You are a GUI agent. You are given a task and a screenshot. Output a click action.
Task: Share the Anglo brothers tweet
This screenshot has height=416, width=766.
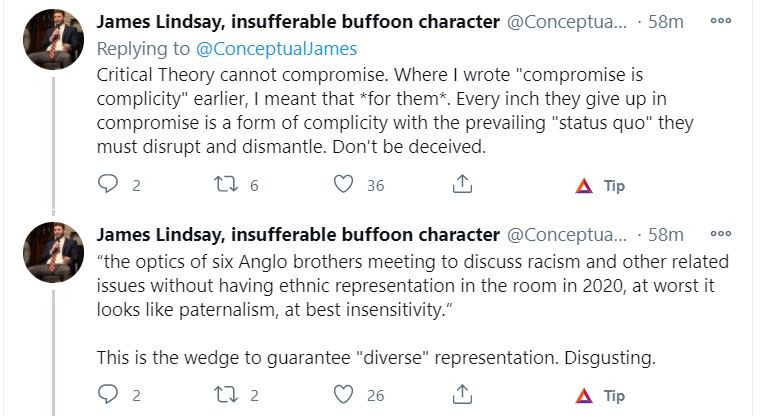point(462,395)
